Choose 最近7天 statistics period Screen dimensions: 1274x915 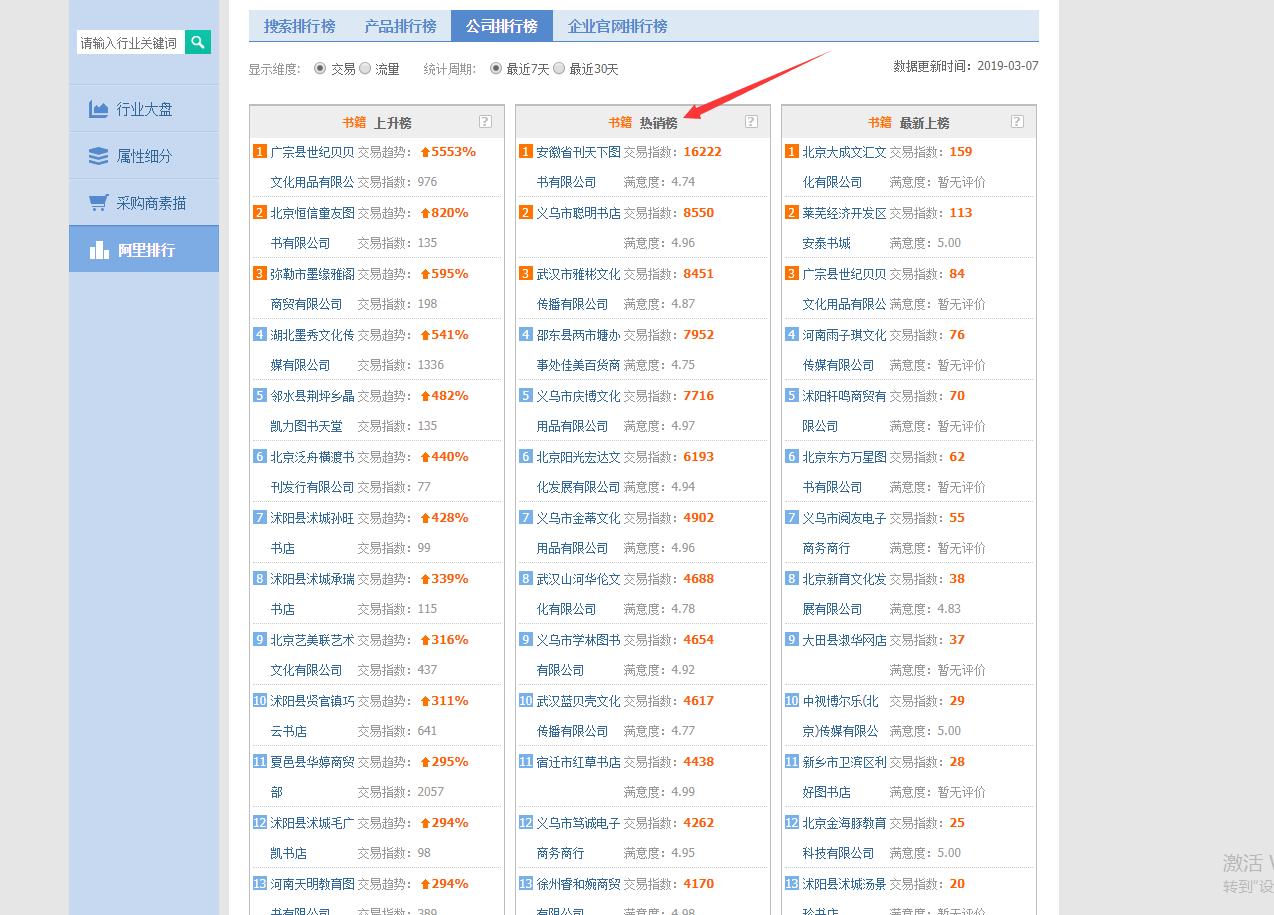click(x=496, y=69)
